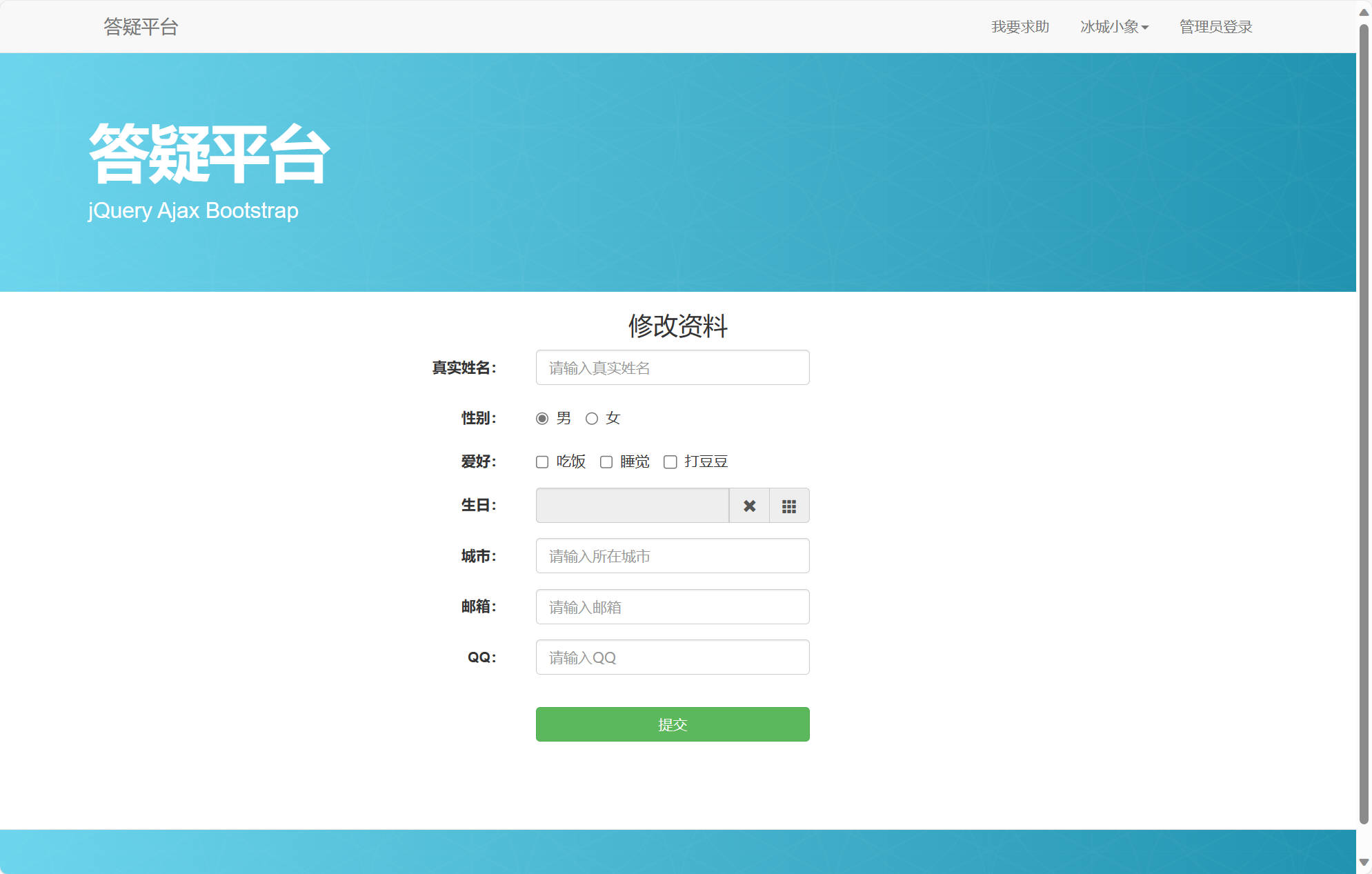1372x874 pixels.
Task: Check the 吃饭 hobby checkbox
Action: [x=541, y=461]
